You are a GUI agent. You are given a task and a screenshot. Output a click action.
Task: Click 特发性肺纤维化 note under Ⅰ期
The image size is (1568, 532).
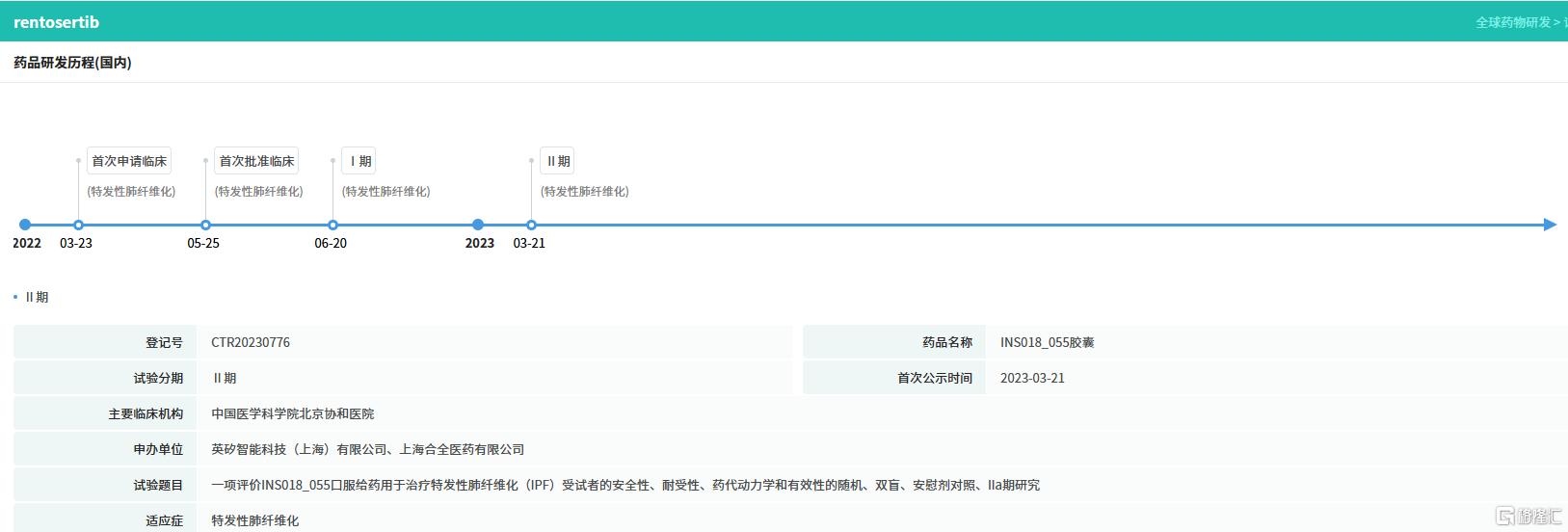[386, 191]
